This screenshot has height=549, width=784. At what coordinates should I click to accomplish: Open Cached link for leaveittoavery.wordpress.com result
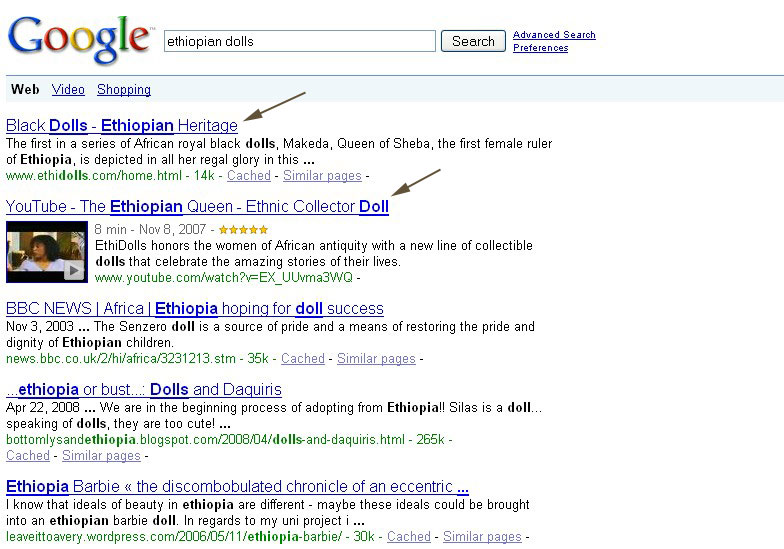pos(408,536)
